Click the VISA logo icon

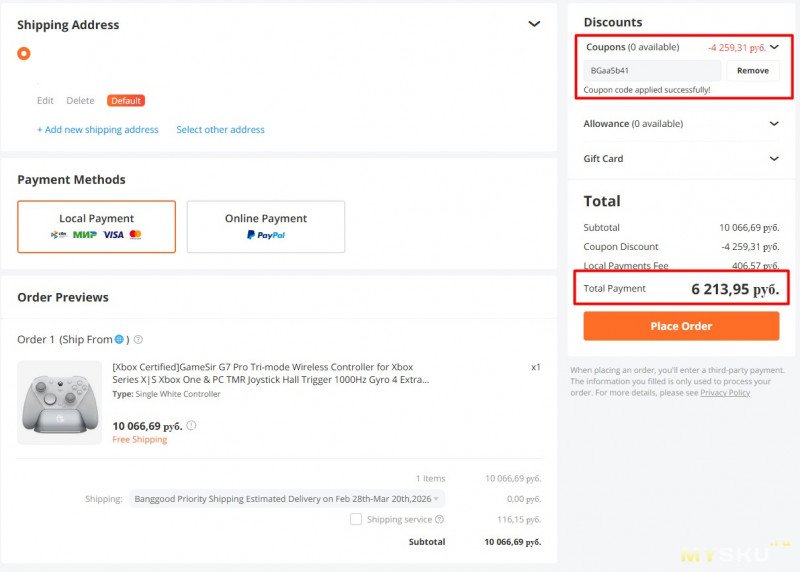tap(113, 235)
